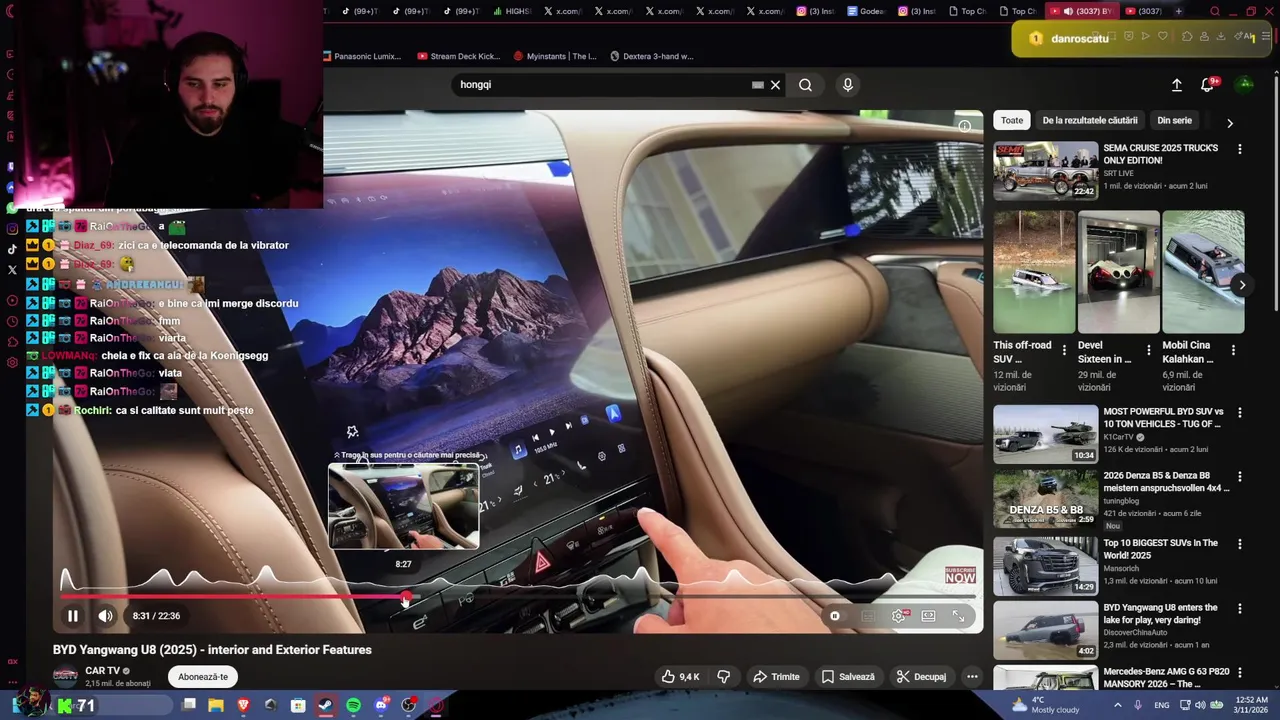The width and height of the screenshot is (1280, 720).
Task: Open Mobil Cina Kalahkan short thumbnail
Action: [1203, 271]
